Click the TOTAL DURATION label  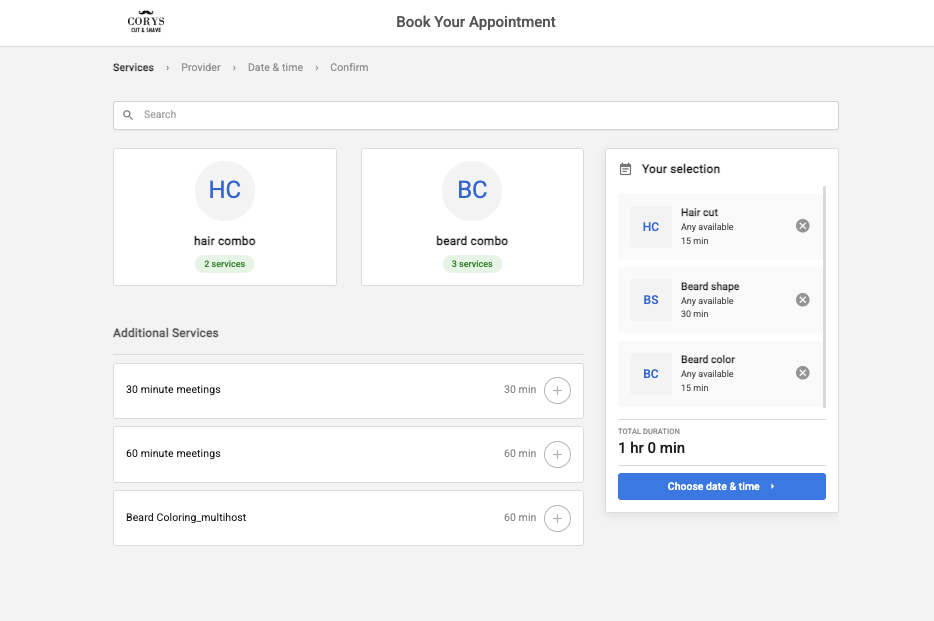pyautogui.click(x=649, y=431)
